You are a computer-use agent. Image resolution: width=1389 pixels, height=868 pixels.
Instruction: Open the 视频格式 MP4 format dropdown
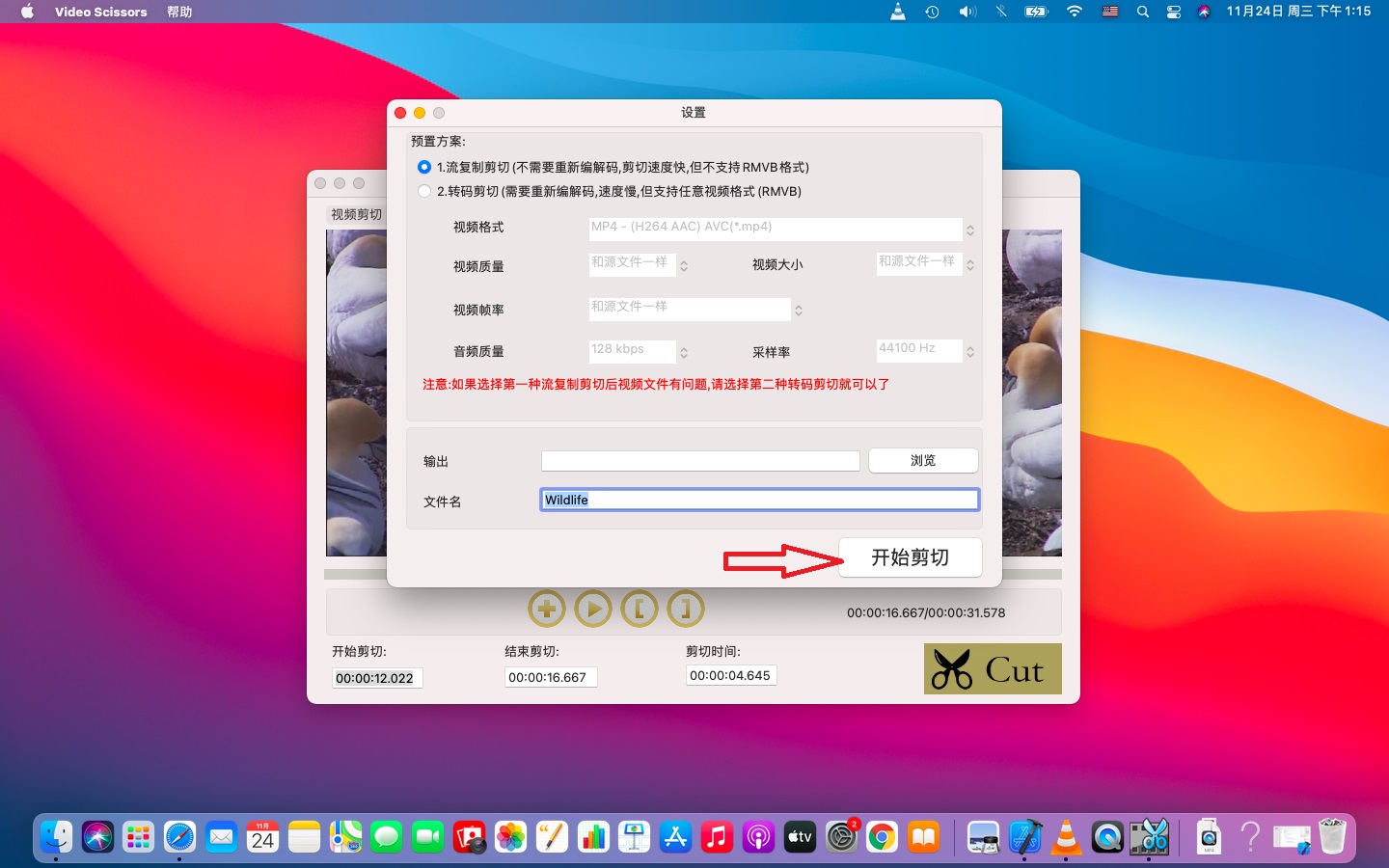pyautogui.click(x=783, y=229)
